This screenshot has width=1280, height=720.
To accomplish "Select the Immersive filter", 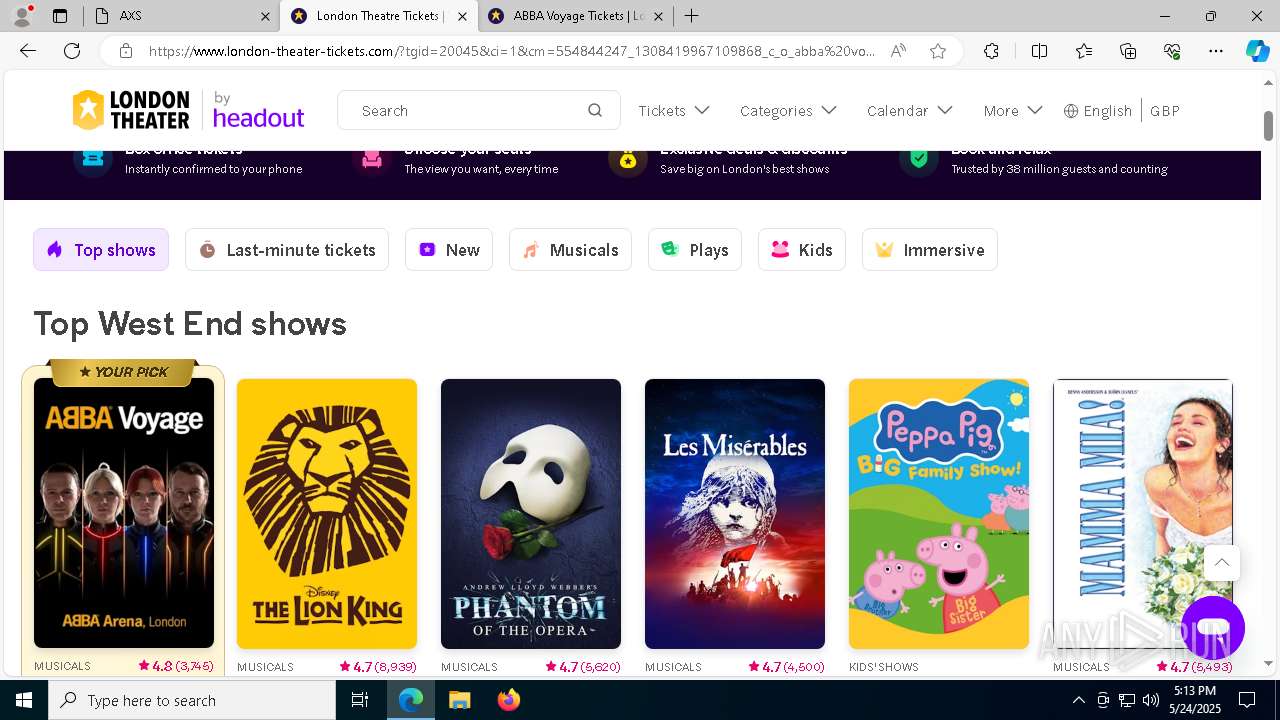I will 930,250.
